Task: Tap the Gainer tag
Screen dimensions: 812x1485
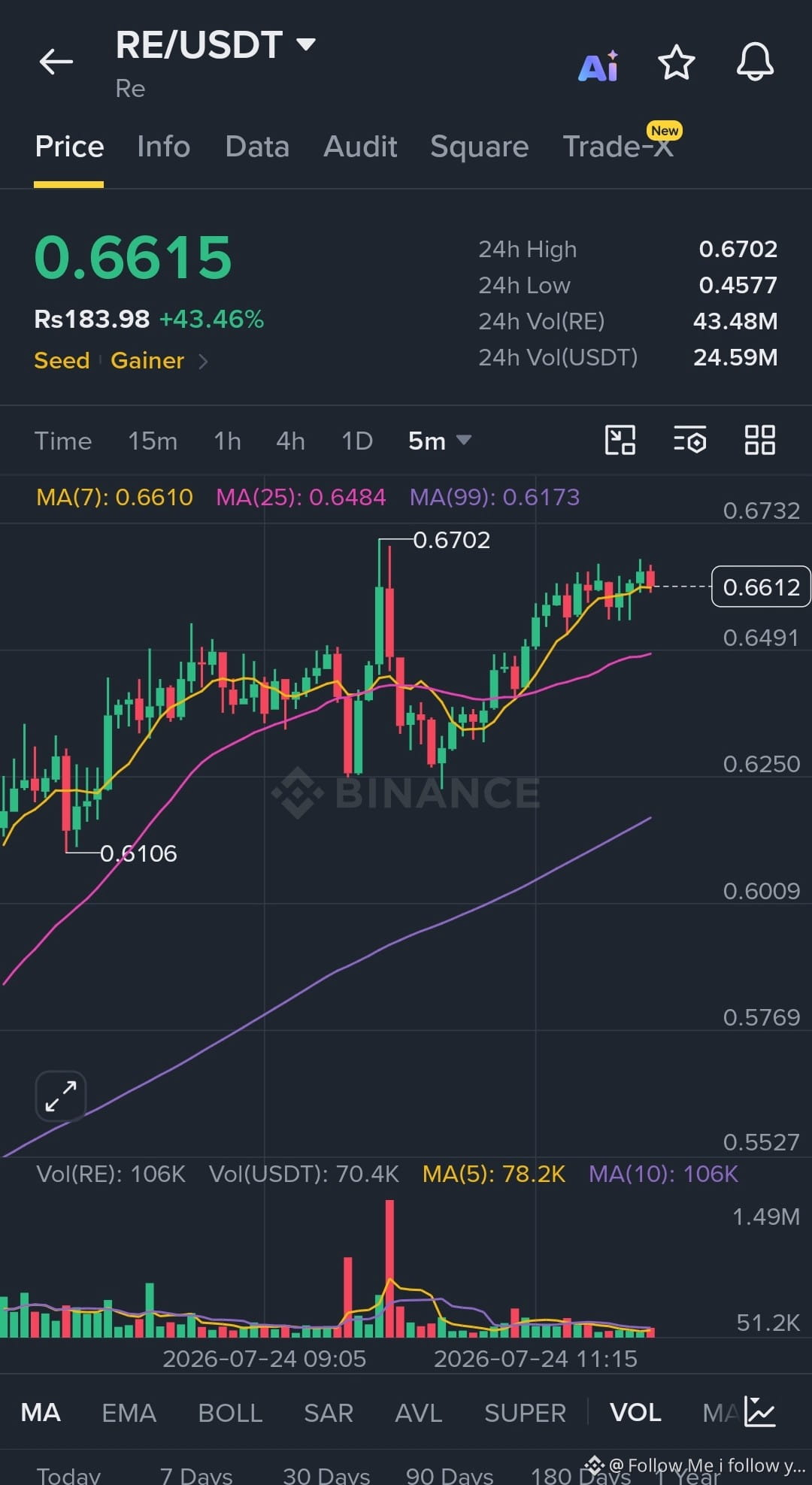Action: (147, 361)
